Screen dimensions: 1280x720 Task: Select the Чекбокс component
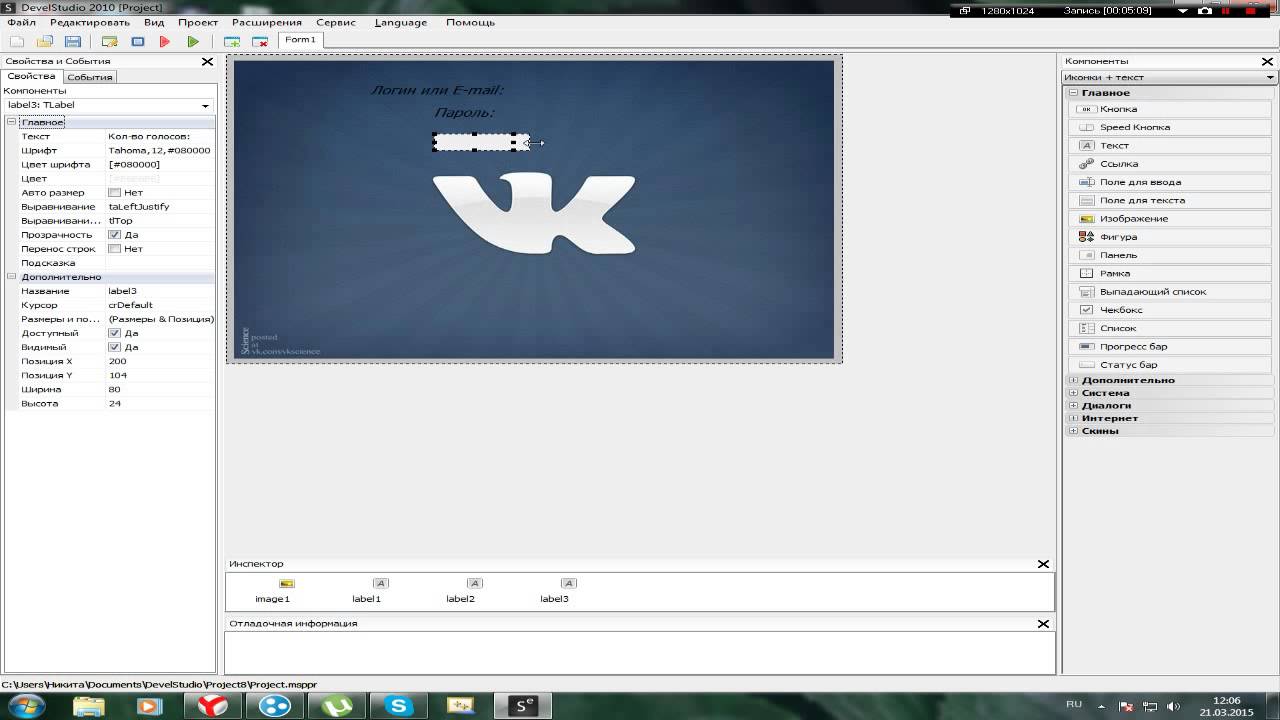coord(1171,310)
